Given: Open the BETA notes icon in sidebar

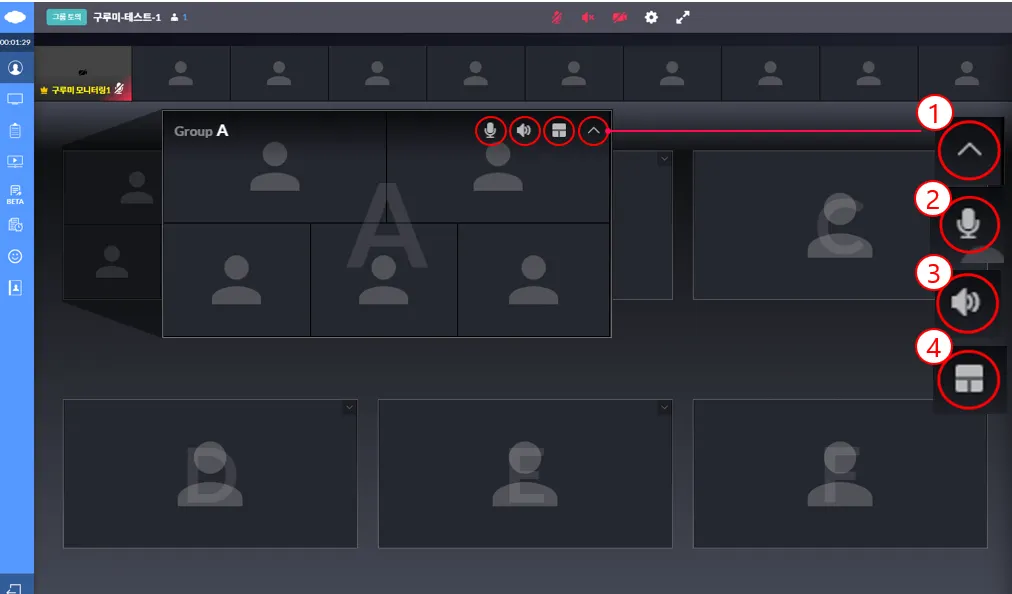Looking at the screenshot, I should pyautogui.click(x=15, y=194).
